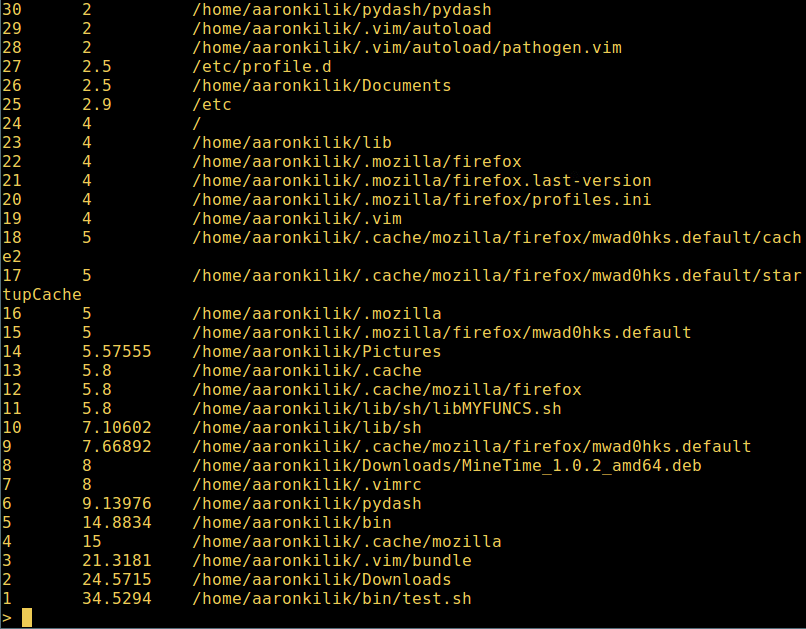
Task: Click the blinking cursor at the prompt
Action: pyautogui.click(x=27, y=618)
